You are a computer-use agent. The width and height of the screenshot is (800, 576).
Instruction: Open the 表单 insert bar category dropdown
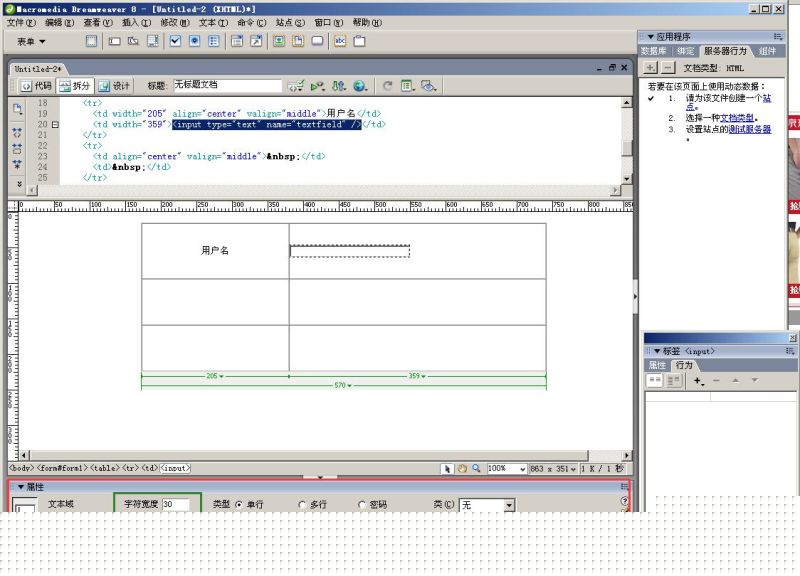[32, 41]
